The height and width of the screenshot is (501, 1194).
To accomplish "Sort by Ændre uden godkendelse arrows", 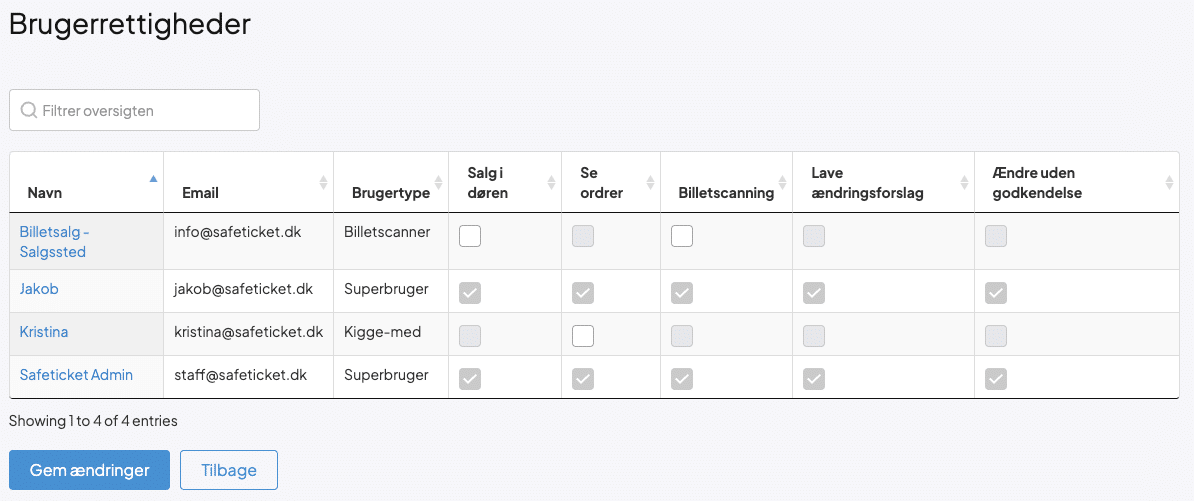I will (x=1169, y=183).
